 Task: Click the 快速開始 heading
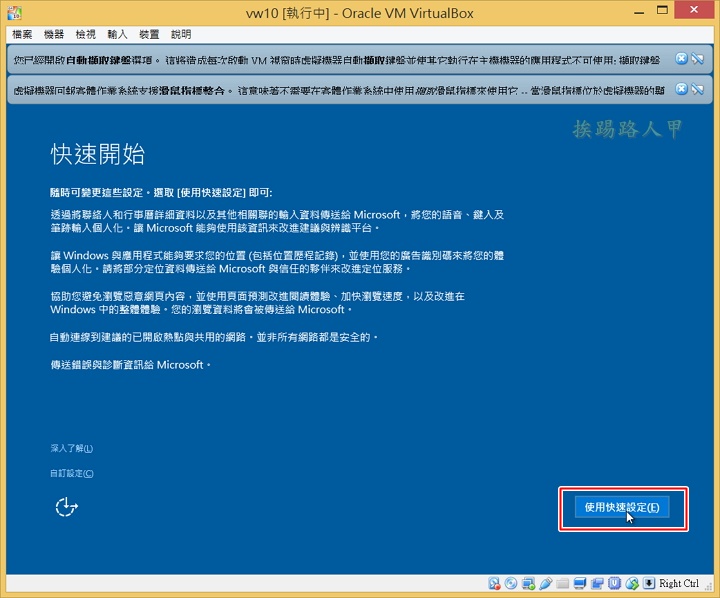point(97,154)
